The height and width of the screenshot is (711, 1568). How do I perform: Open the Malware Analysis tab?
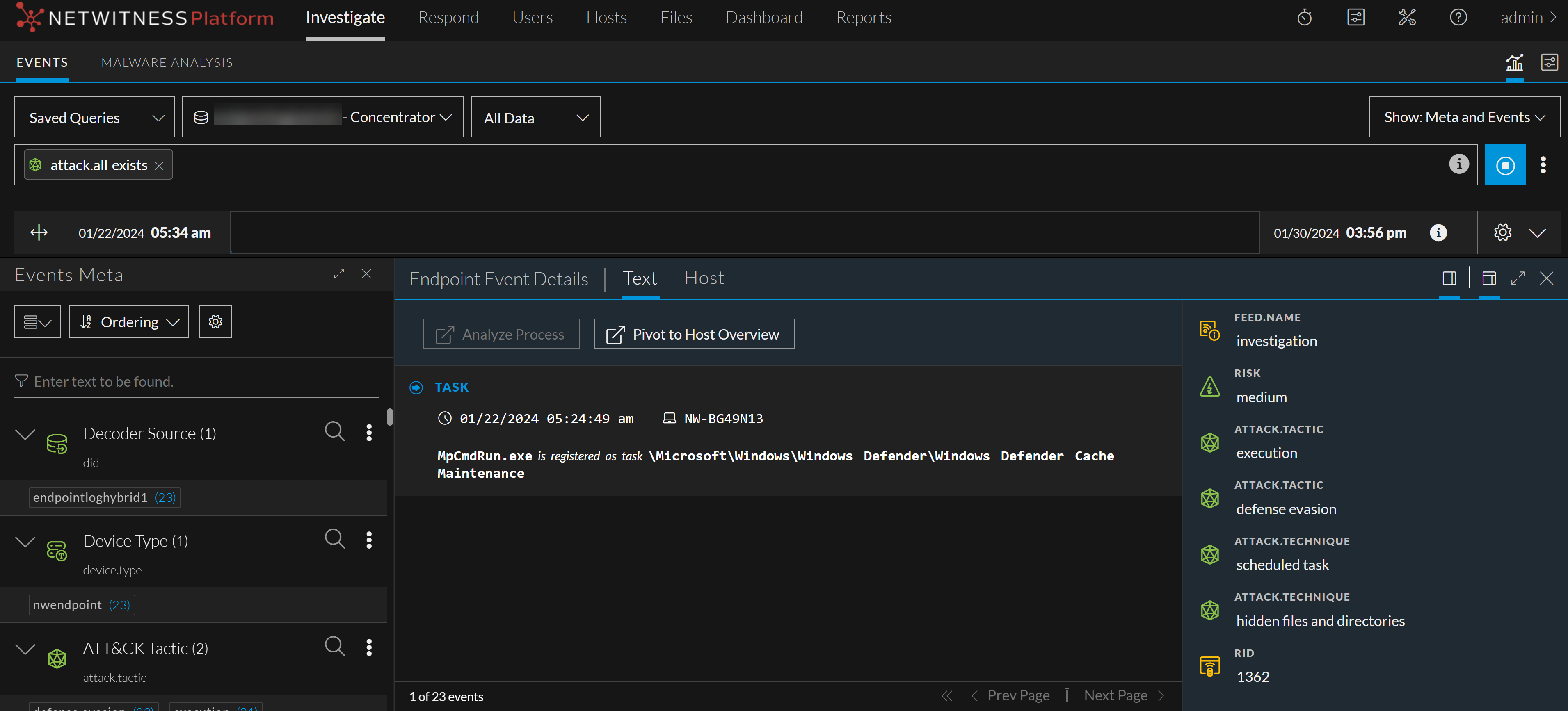[x=167, y=63]
